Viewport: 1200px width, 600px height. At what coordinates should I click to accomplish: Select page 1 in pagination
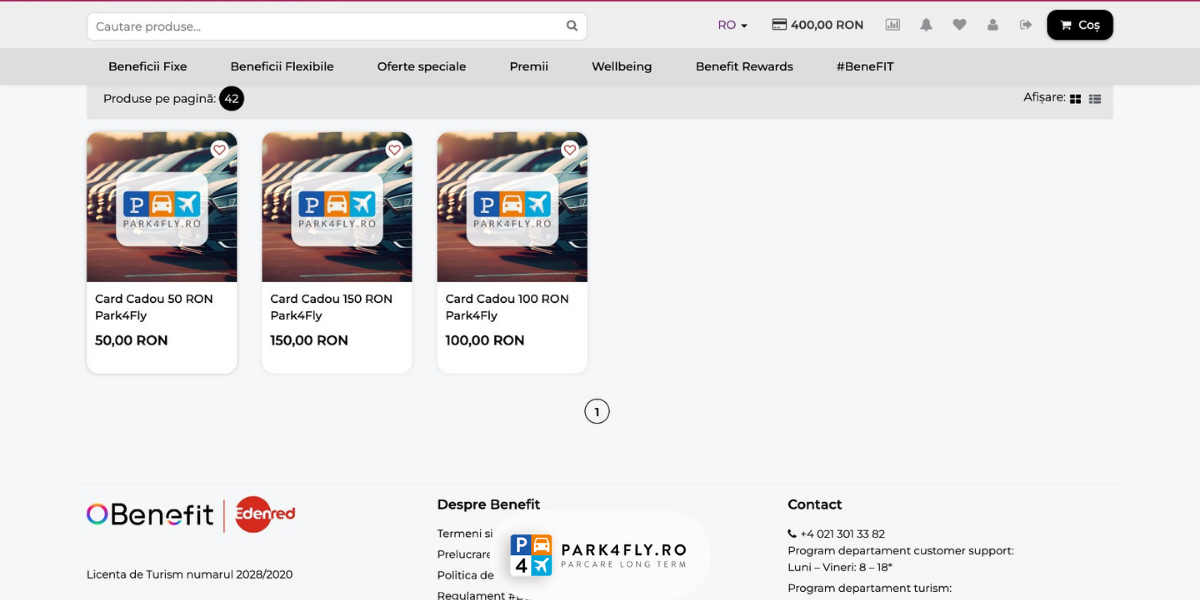(x=597, y=412)
